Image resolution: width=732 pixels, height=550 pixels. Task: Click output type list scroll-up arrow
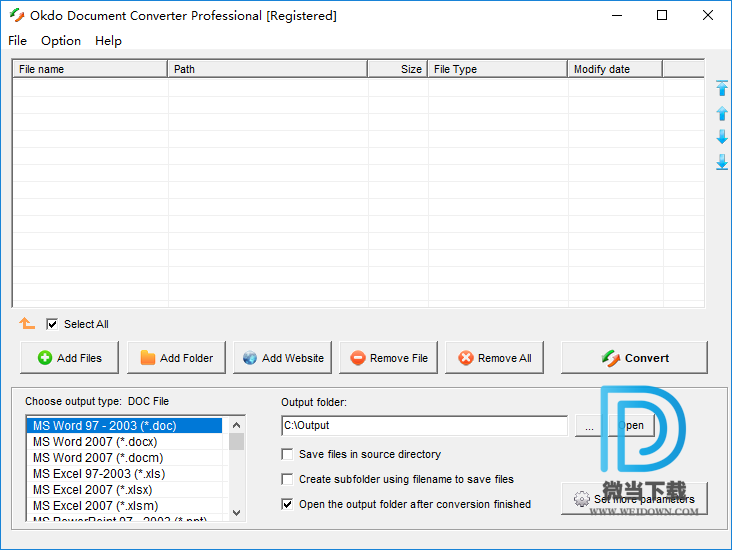coord(236,425)
